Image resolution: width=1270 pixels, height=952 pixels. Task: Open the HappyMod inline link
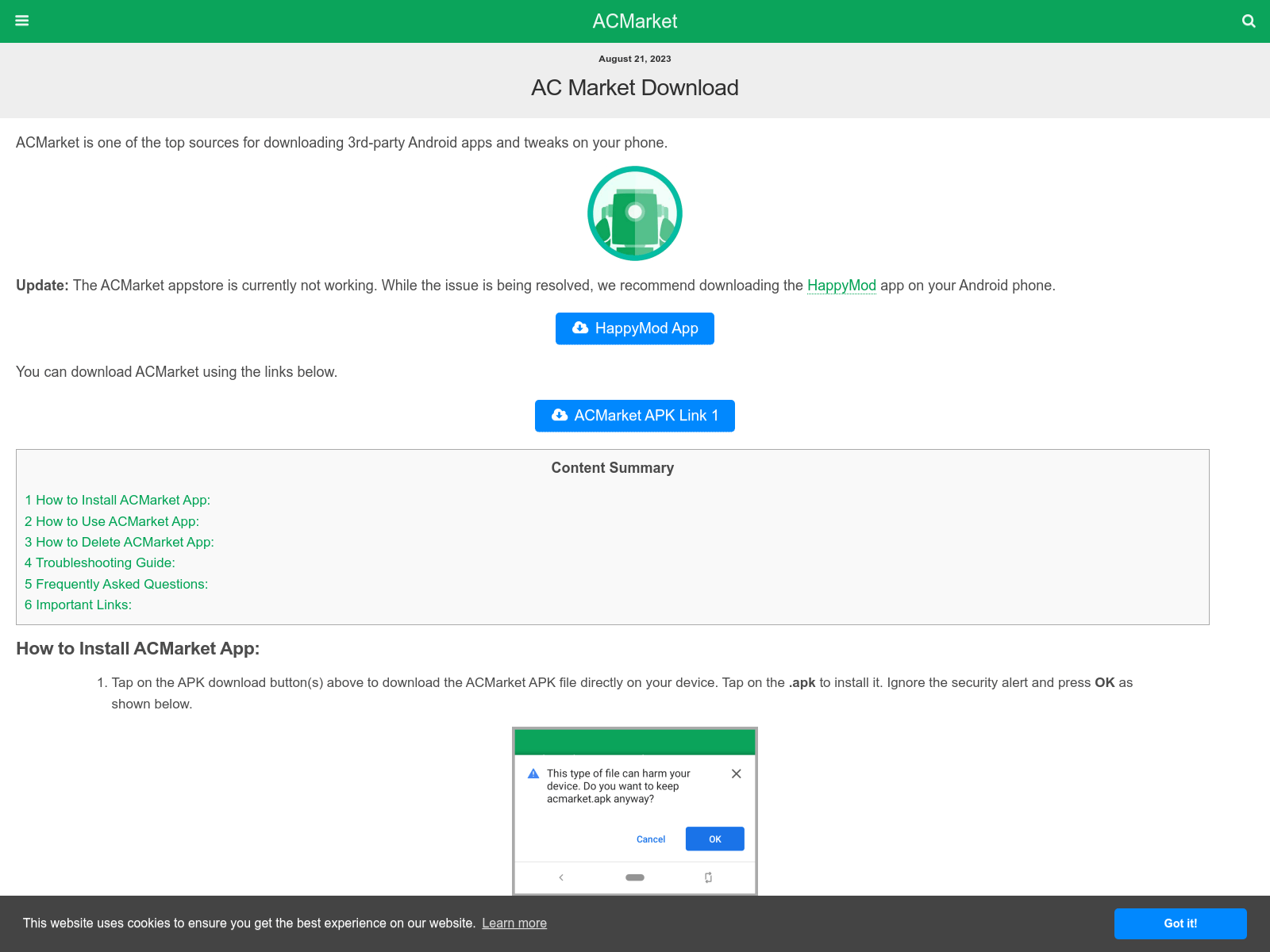click(x=841, y=286)
